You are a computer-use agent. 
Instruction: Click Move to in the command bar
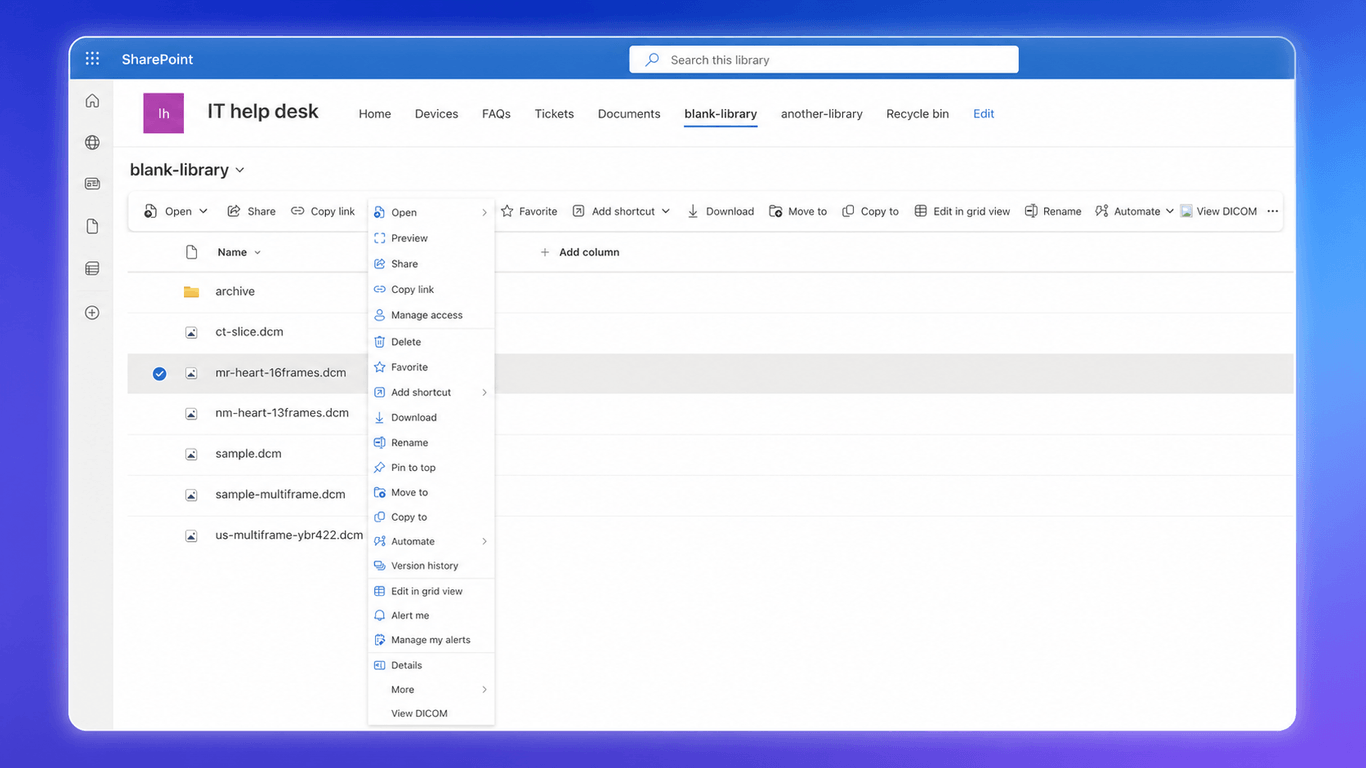(798, 211)
